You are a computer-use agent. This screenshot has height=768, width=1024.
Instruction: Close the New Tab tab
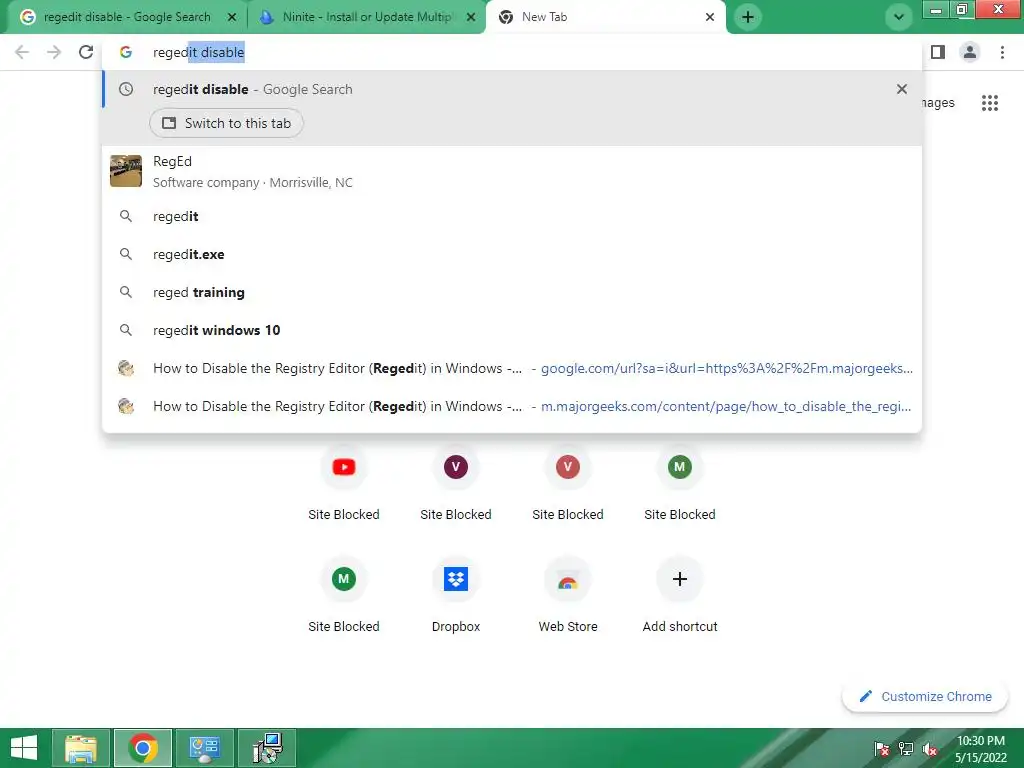[710, 17]
